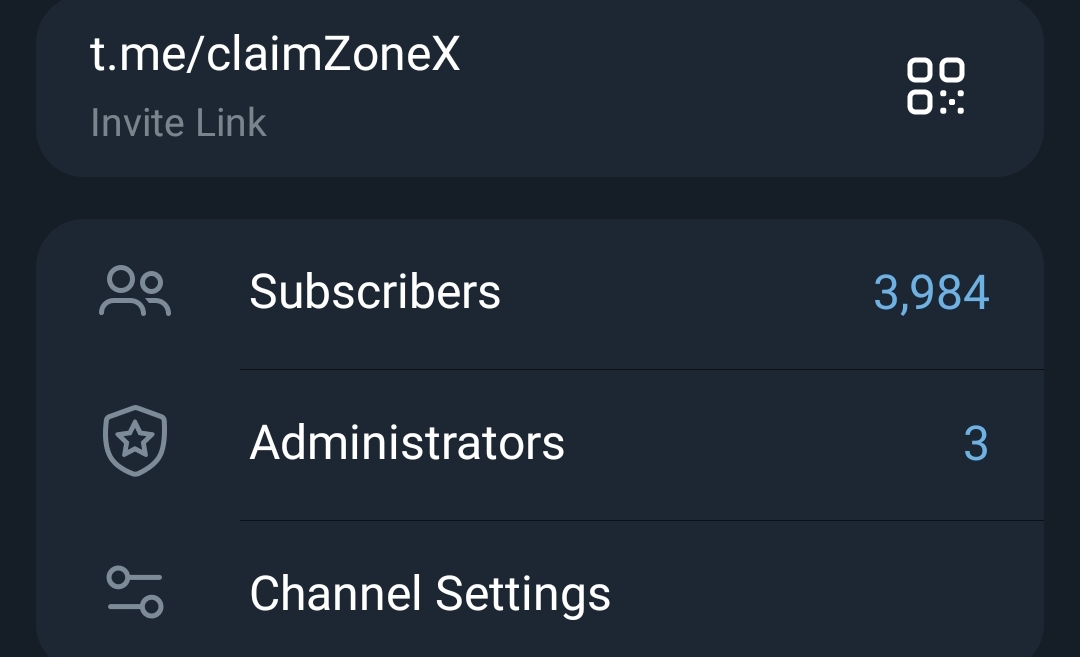Click the Administrators shield-star icon
Screen dimensions: 1080x657
point(134,440)
